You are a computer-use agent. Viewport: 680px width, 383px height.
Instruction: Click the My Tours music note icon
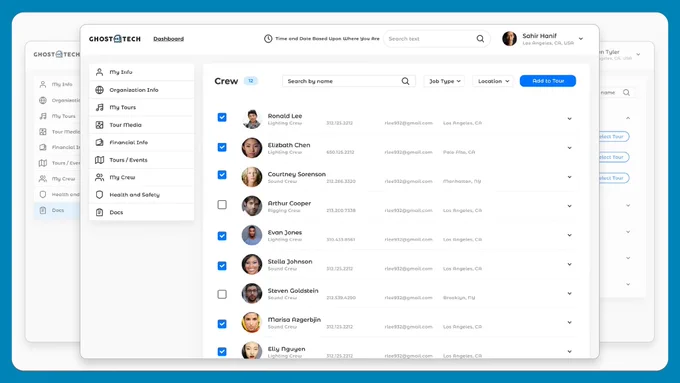pos(99,107)
